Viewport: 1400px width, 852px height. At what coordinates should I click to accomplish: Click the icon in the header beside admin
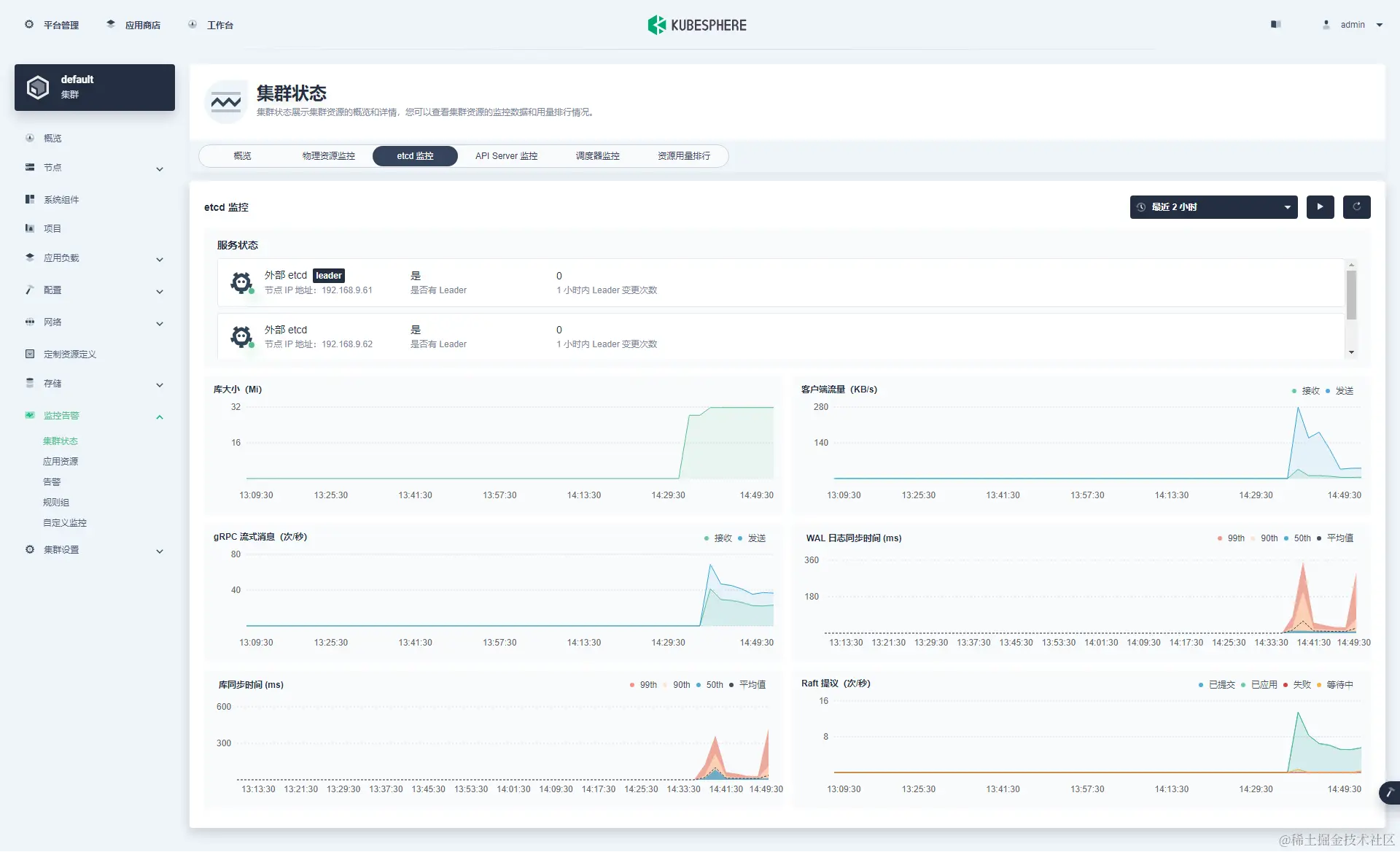pos(1275,25)
